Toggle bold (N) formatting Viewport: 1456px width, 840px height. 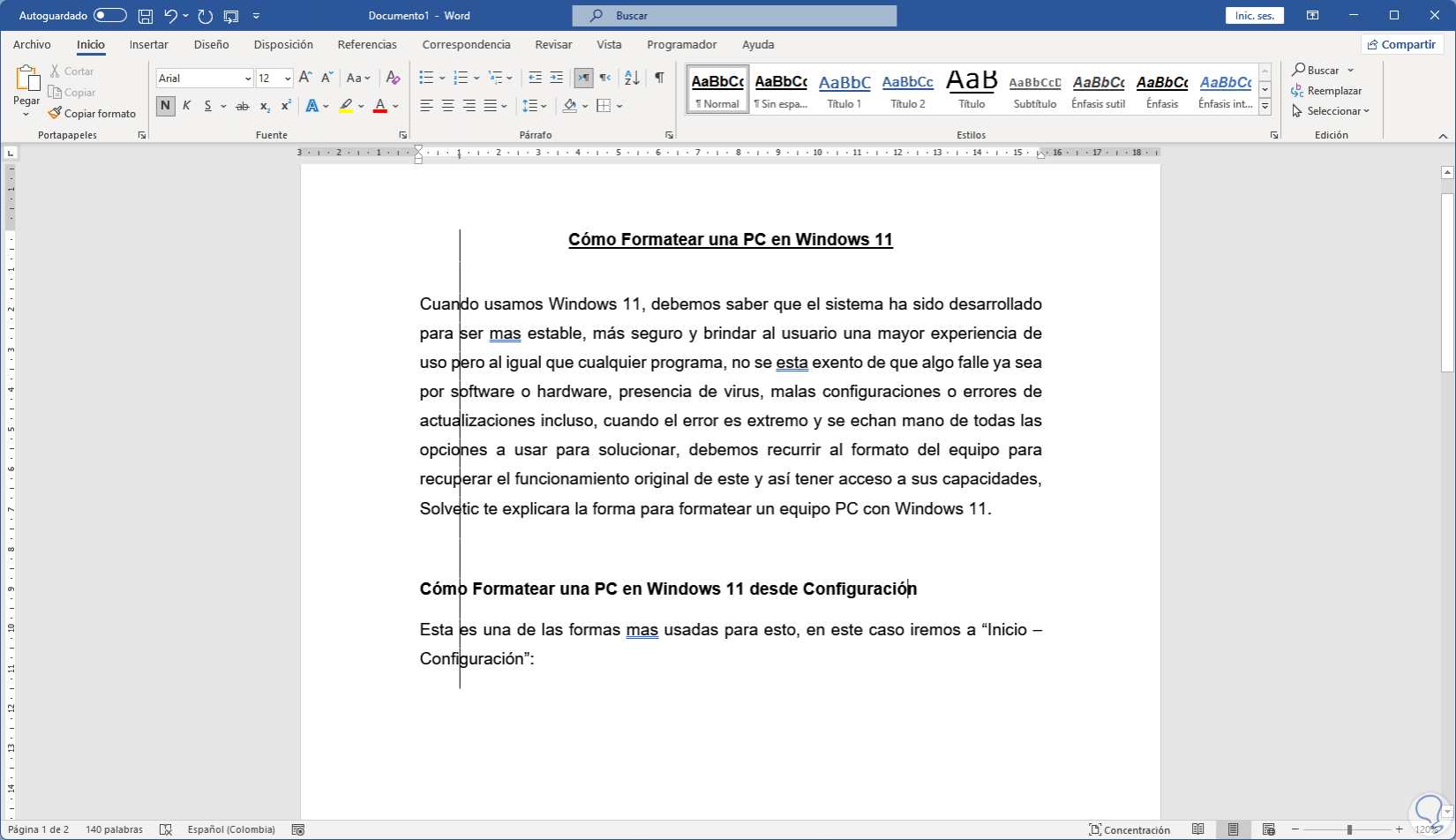point(165,106)
